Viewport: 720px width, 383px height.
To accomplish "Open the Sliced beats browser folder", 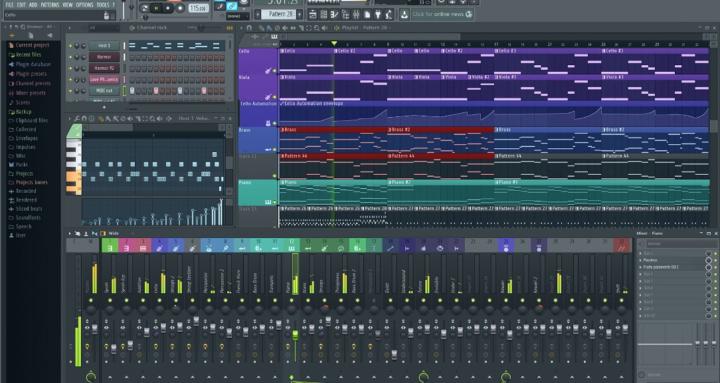I will click(29, 209).
